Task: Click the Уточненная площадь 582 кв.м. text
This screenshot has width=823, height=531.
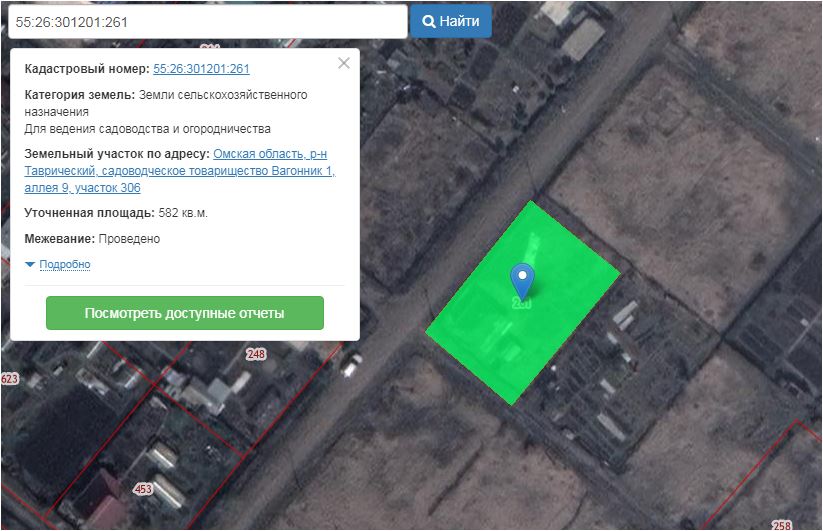Action: (x=116, y=213)
